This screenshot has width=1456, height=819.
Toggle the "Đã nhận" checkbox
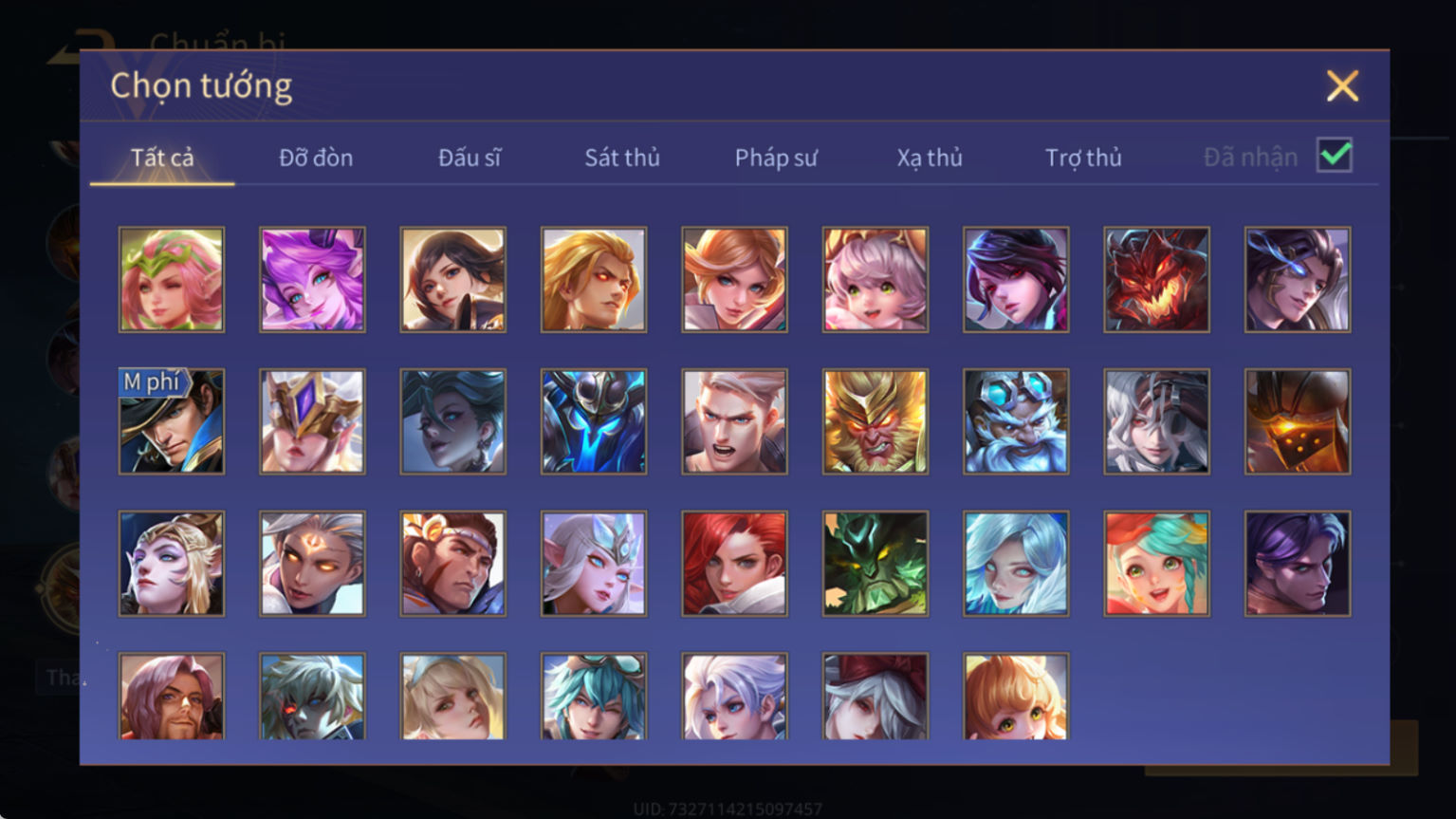1335,155
